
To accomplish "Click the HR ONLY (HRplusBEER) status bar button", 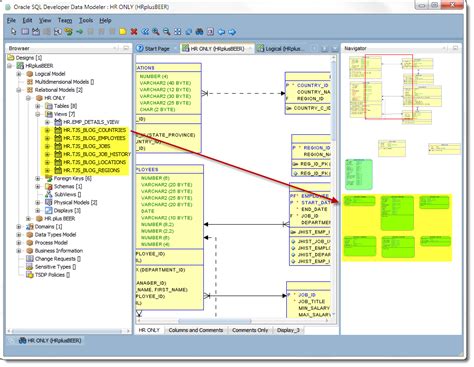I will [x=50, y=341].
